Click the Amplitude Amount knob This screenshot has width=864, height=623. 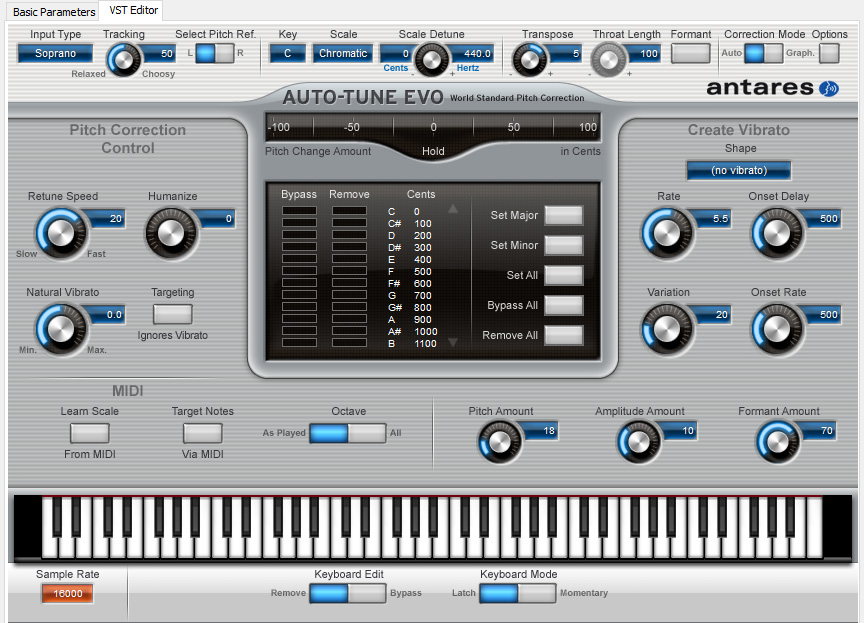click(x=639, y=442)
